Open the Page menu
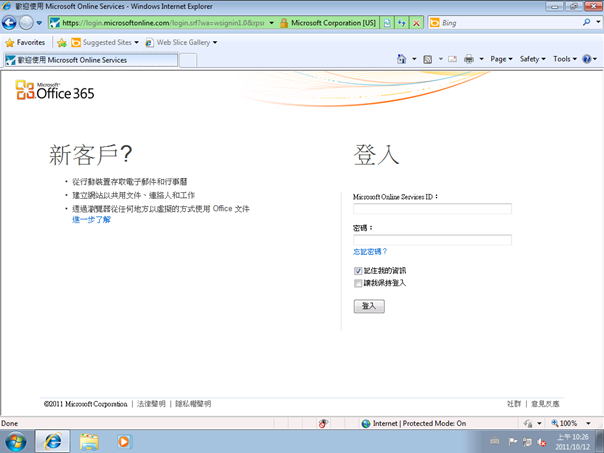This screenshot has height=453, width=604. tap(501, 59)
